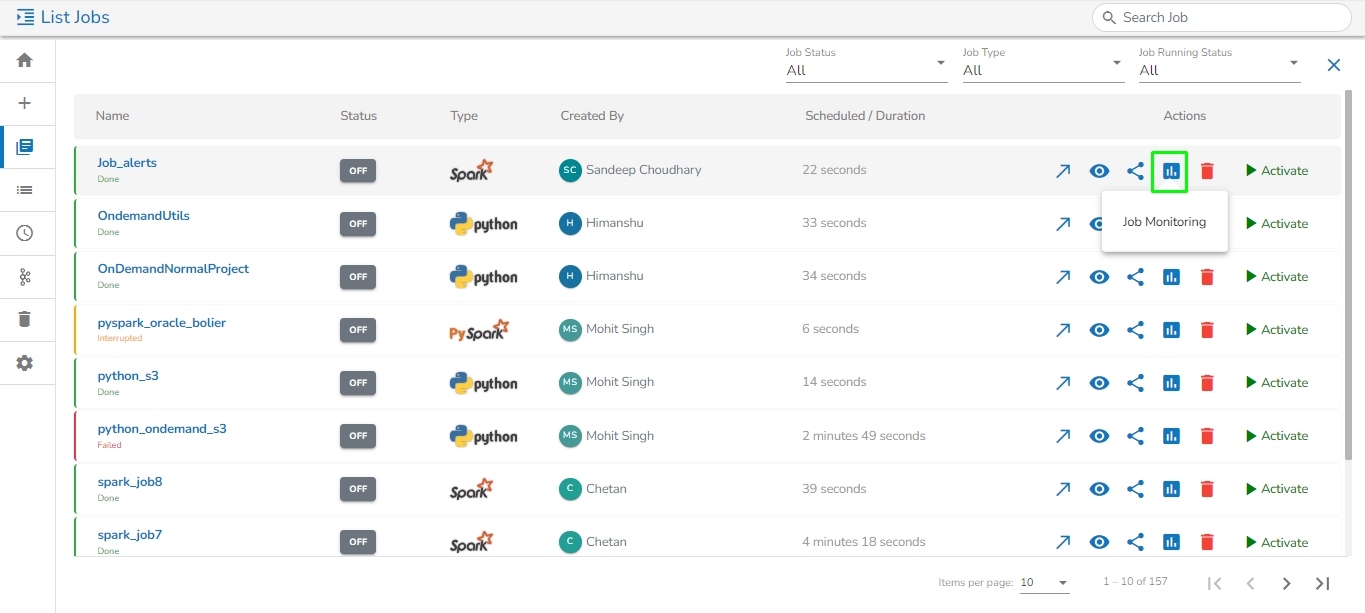
Task: Select the Job Monitoring tooltip item
Action: coord(1164,222)
